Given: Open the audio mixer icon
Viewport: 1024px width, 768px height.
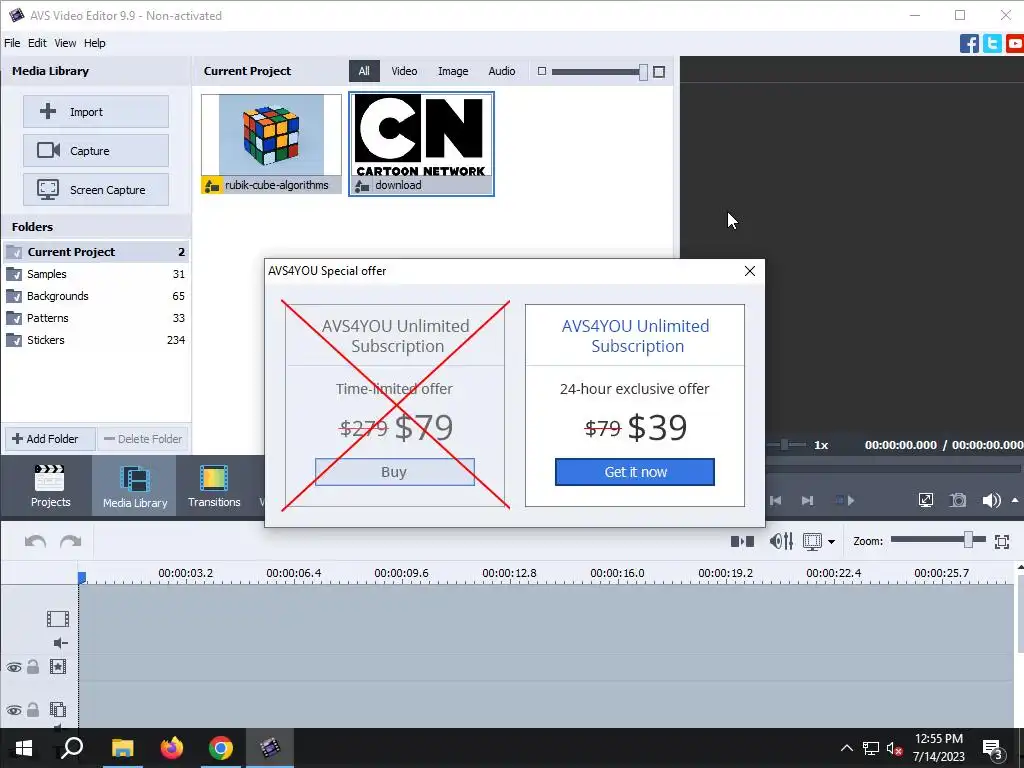Looking at the screenshot, I should [781, 541].
